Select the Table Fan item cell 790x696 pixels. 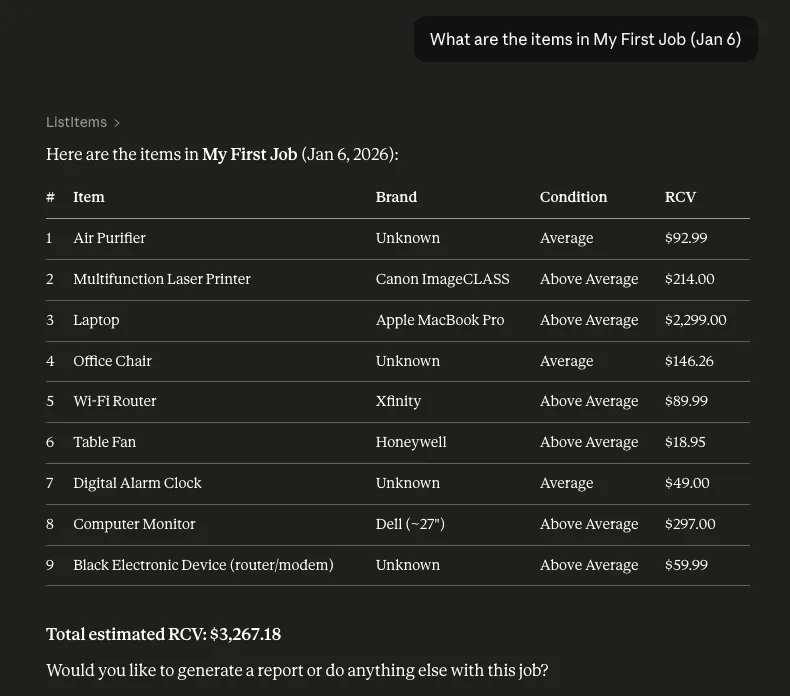[104, 442]
